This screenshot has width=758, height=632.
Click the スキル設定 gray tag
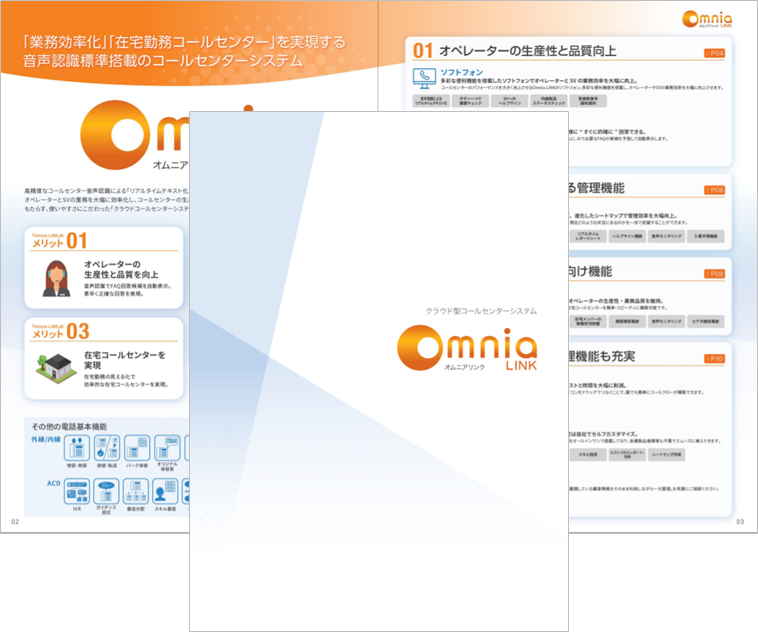(x=588, y=455)
